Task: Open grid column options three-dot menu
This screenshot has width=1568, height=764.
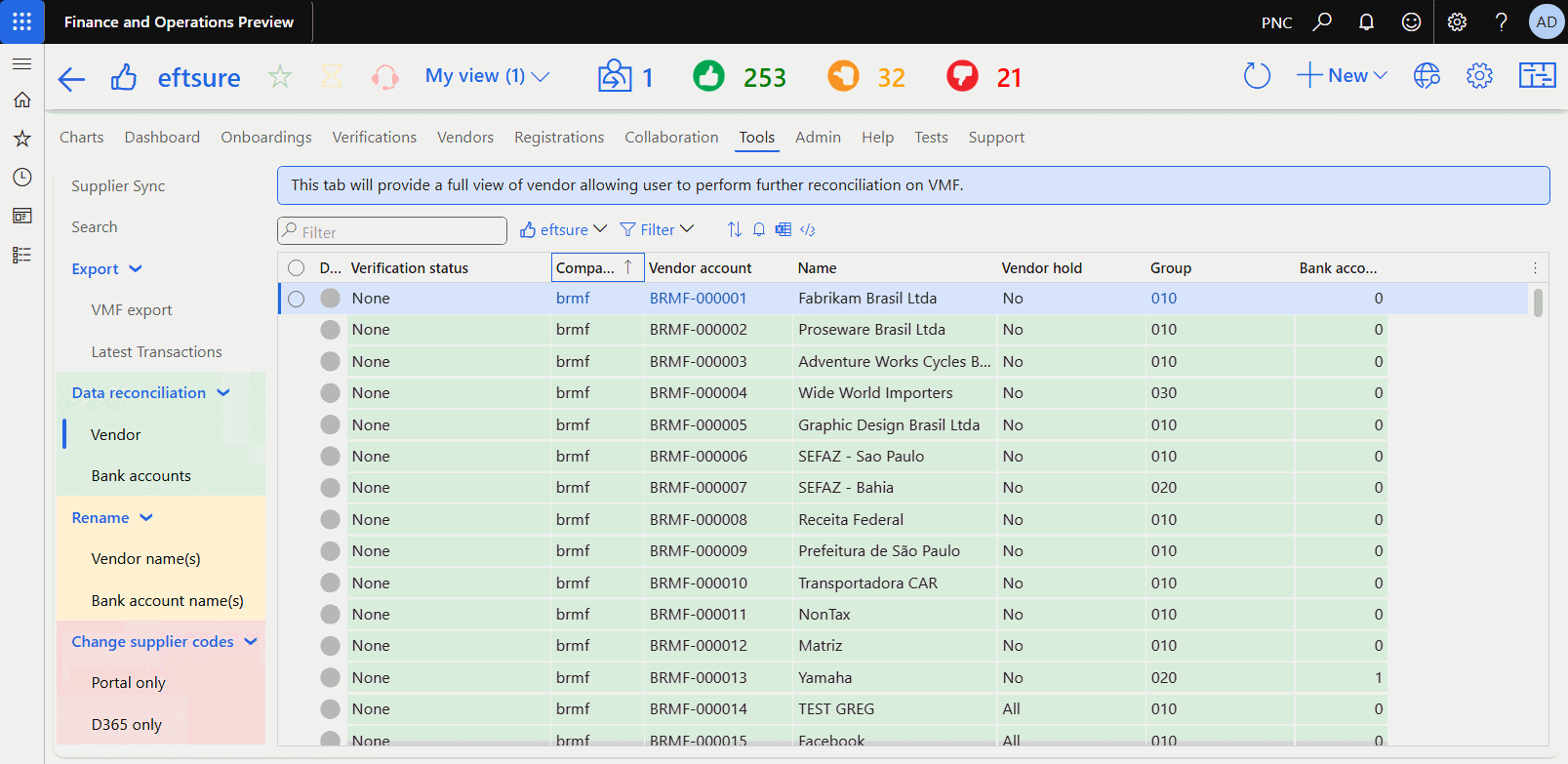Action: pos(1535,267)
